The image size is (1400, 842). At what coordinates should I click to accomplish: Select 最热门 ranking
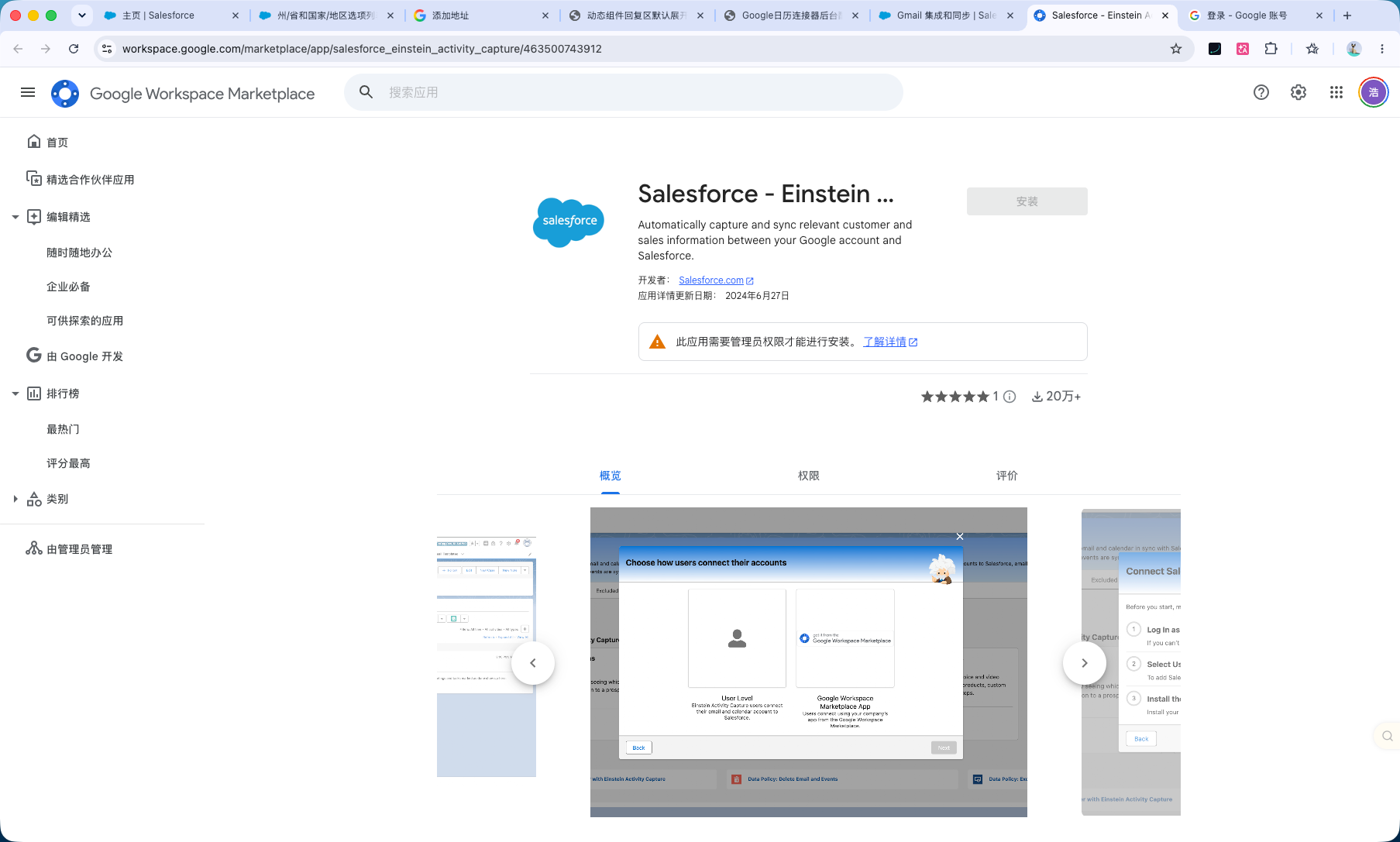pyautogui.click(x=63, y=429)
